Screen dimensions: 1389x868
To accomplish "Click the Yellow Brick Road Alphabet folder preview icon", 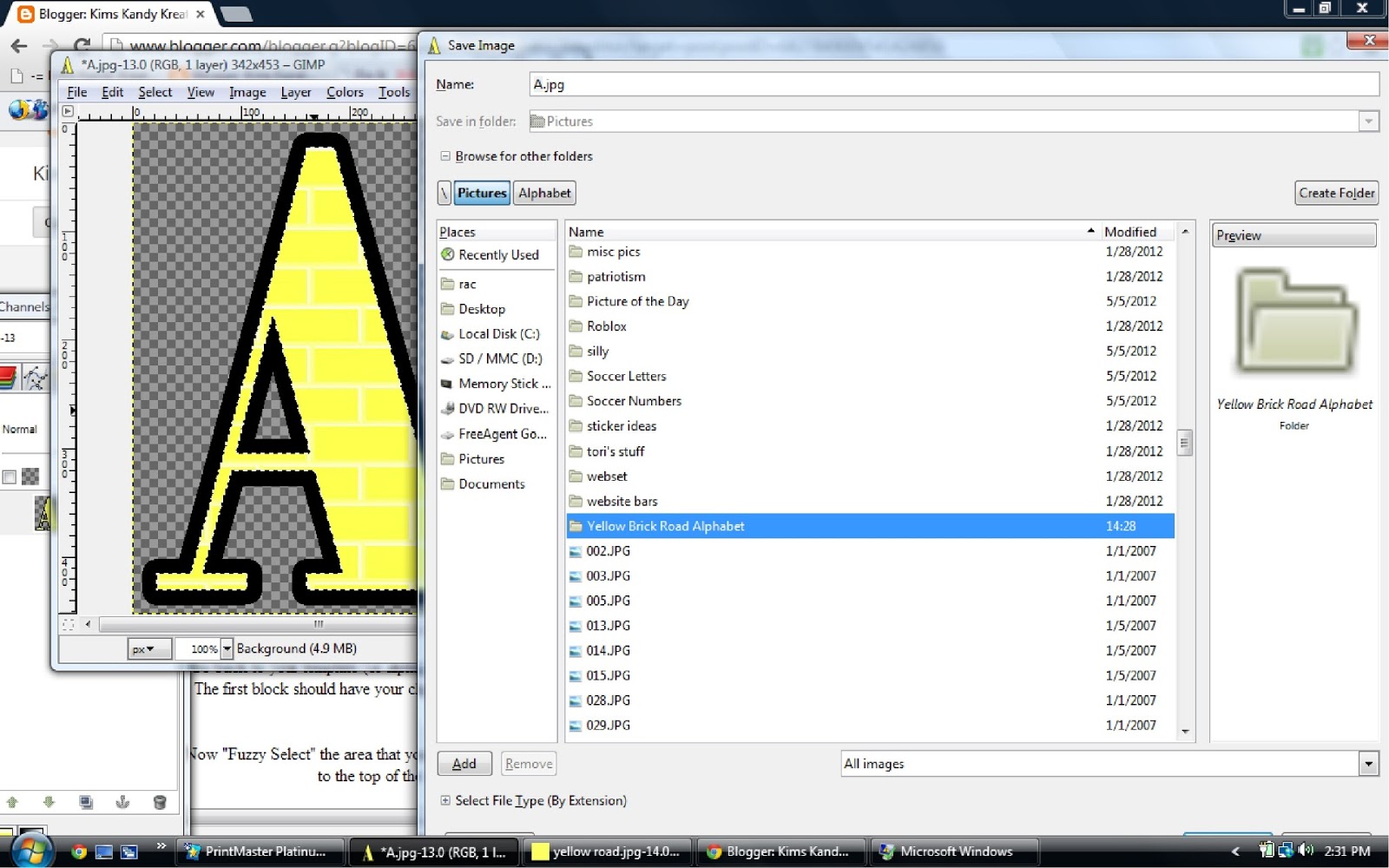I will tap(1294, 321).
